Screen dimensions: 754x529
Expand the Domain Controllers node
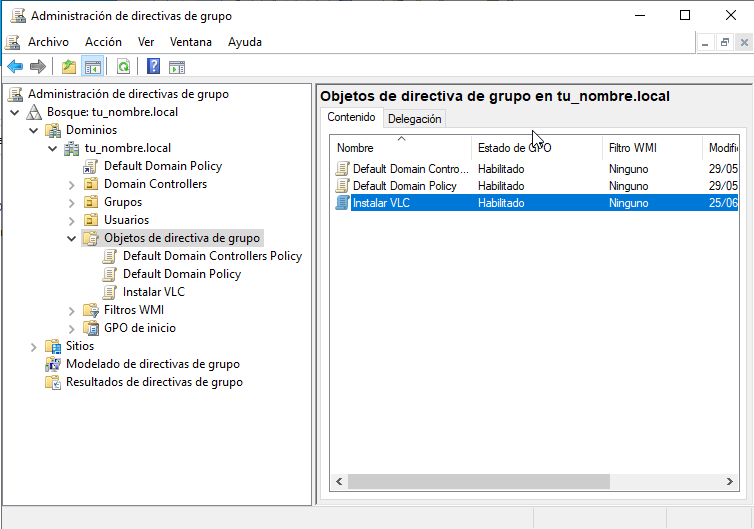(x=72, y=185)
